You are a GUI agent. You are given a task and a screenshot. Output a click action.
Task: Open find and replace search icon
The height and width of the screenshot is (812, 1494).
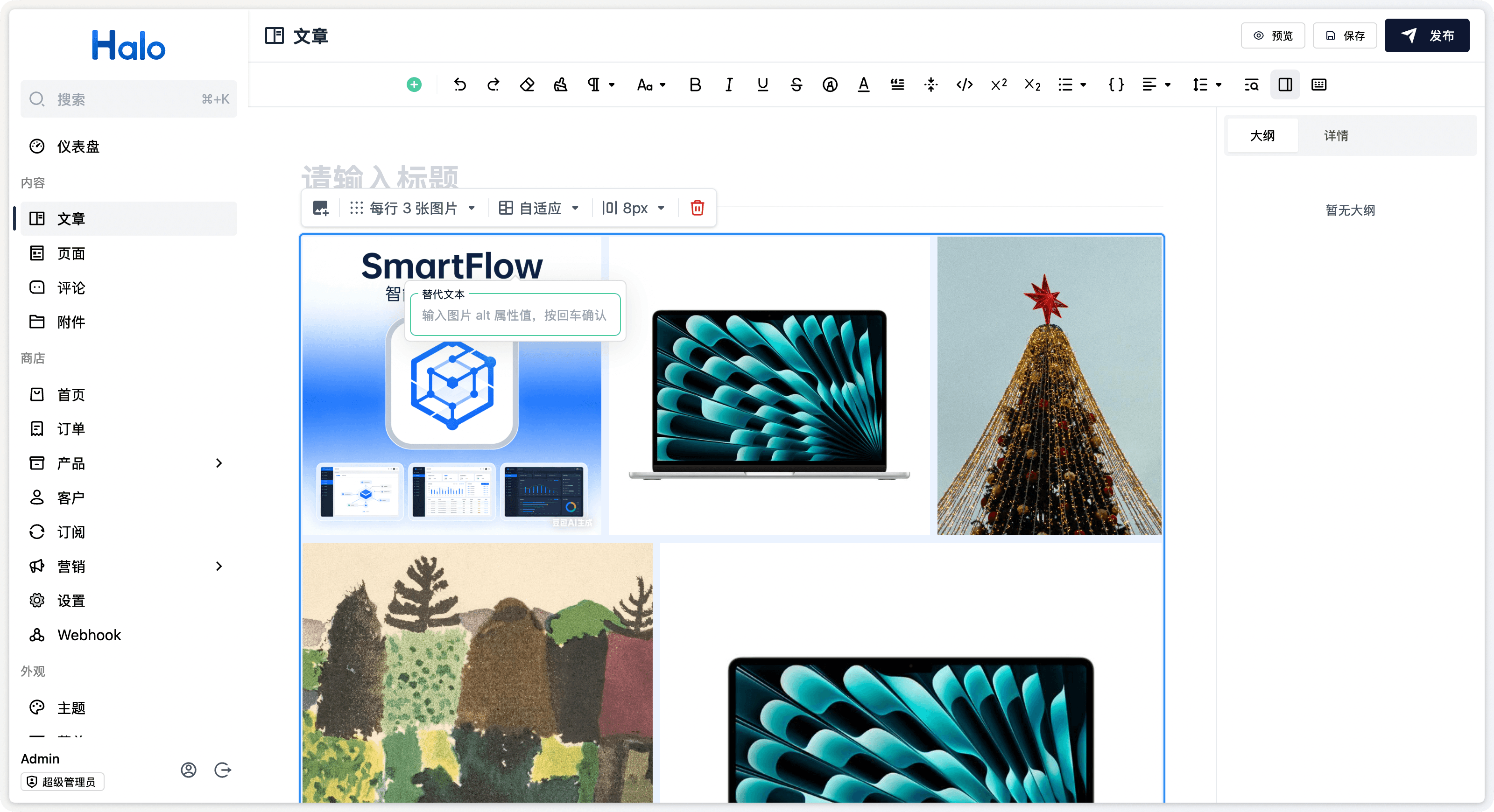(x=1252, y=84)
